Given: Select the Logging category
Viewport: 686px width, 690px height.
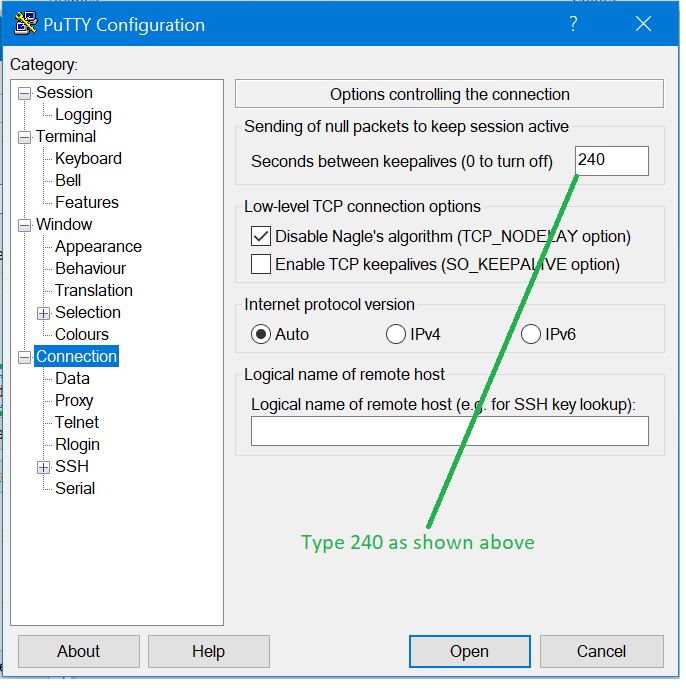Looking at the screenshot, I should [x=83, y=115].
